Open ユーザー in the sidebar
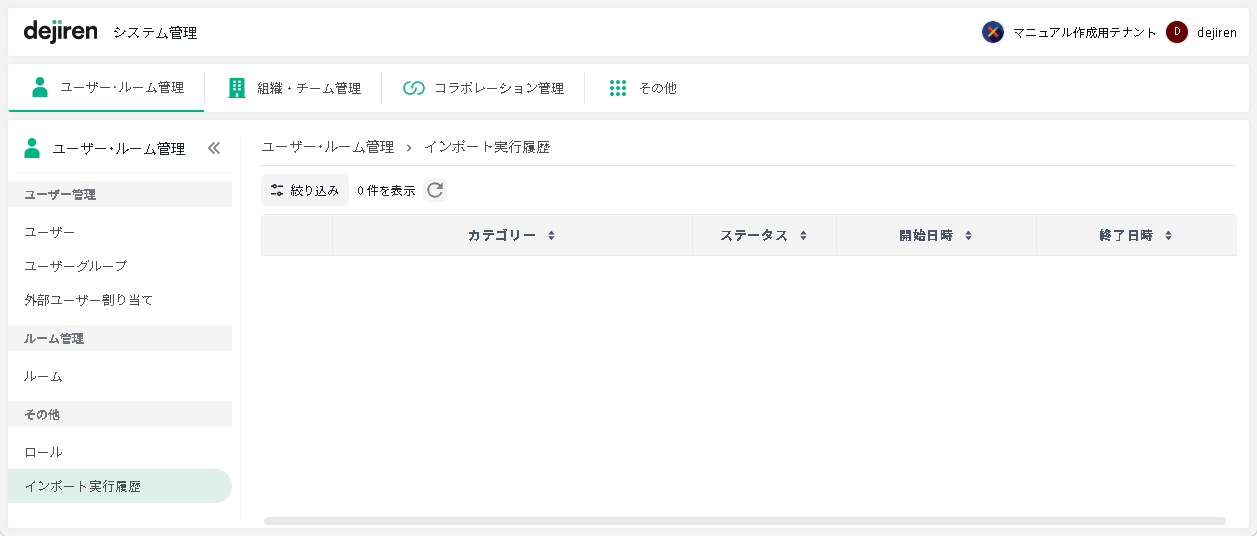This screenshot has width=1257, height=536. pyautogui.click(x=50, y=232)
